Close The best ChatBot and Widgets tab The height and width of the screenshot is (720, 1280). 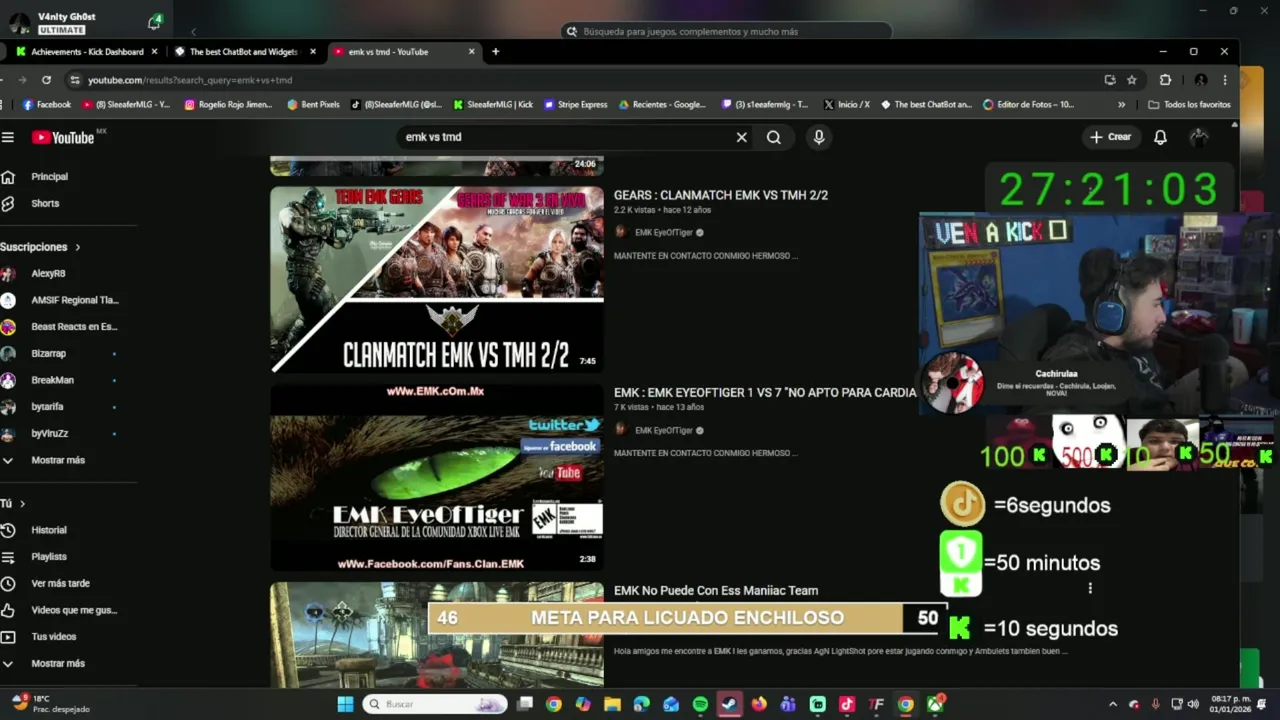[x=312, y=52]
